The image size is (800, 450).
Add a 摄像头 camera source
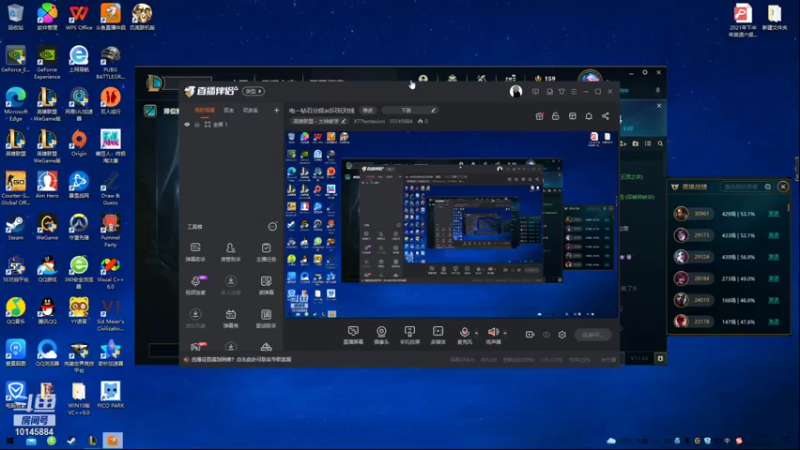click(381, 335)
